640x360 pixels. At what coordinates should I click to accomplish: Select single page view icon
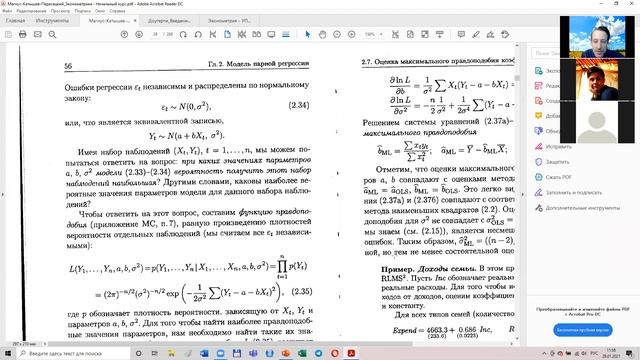pyautogui.click(x=227, y=35)
